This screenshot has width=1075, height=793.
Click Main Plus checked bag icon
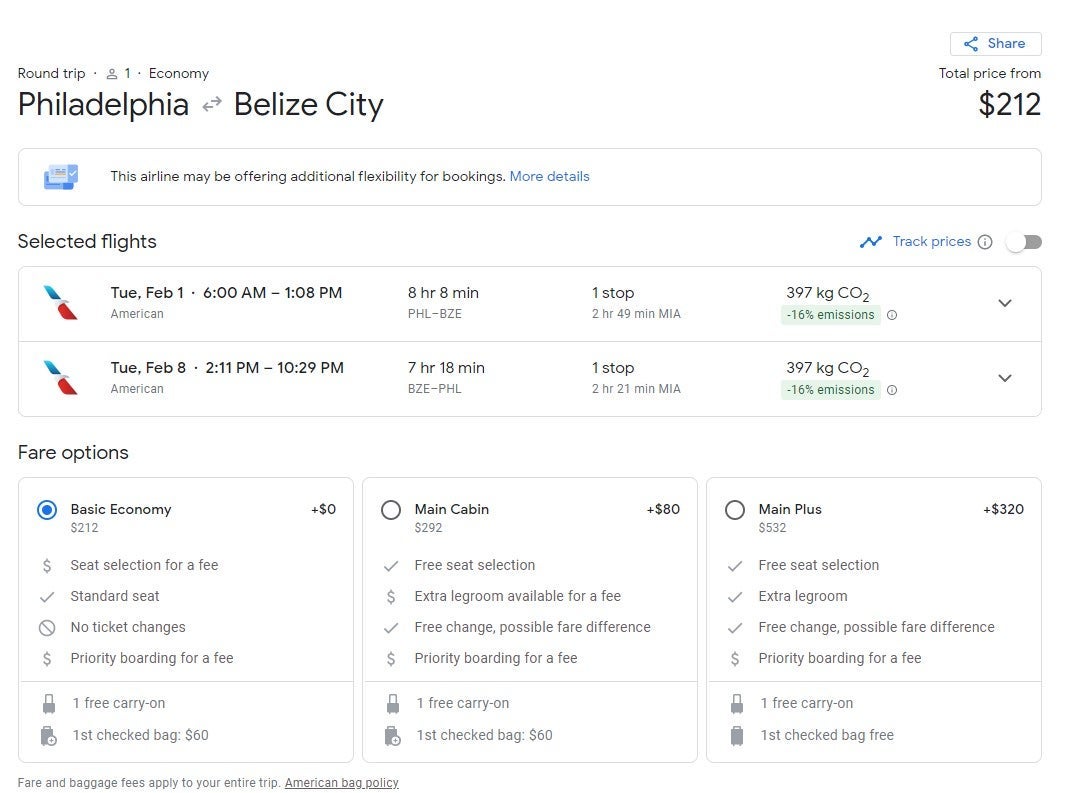point(737,736)
